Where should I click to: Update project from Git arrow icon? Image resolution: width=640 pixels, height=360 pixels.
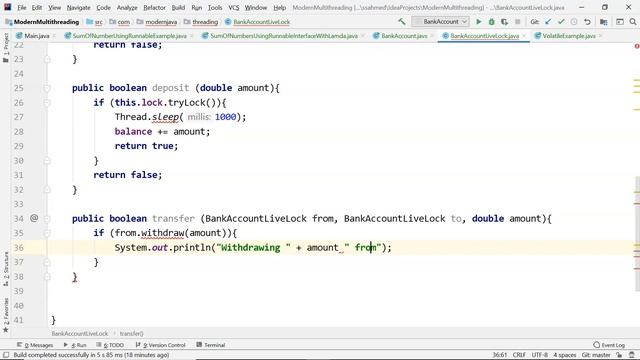548,22
